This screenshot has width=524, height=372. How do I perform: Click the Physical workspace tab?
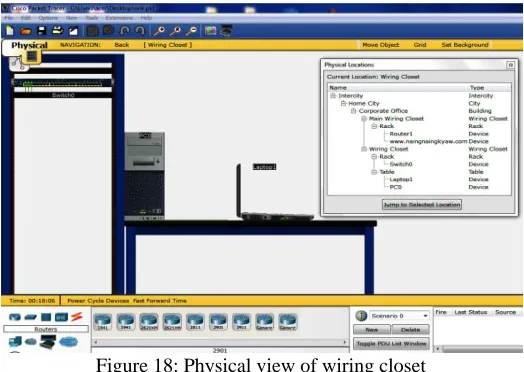(x=29, y=45)
